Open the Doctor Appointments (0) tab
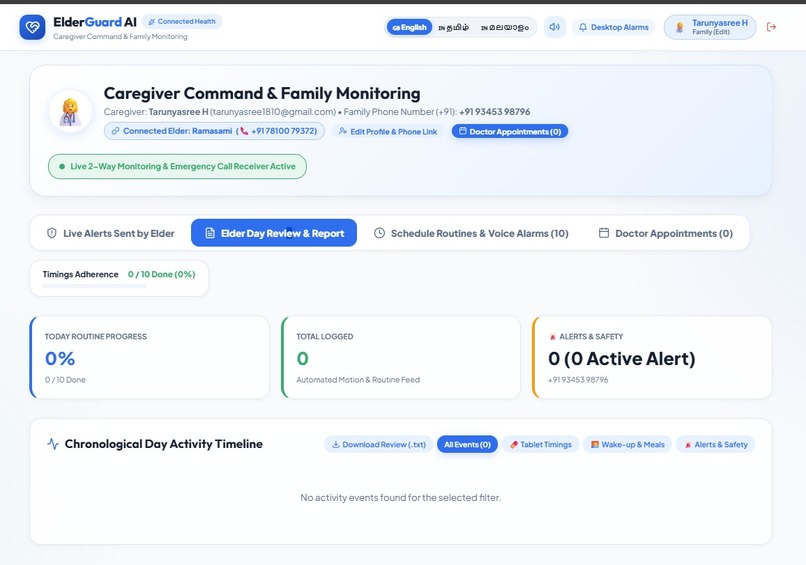Image resolution: width=806 pixels, height=565 pixels. tap(666, 233)
